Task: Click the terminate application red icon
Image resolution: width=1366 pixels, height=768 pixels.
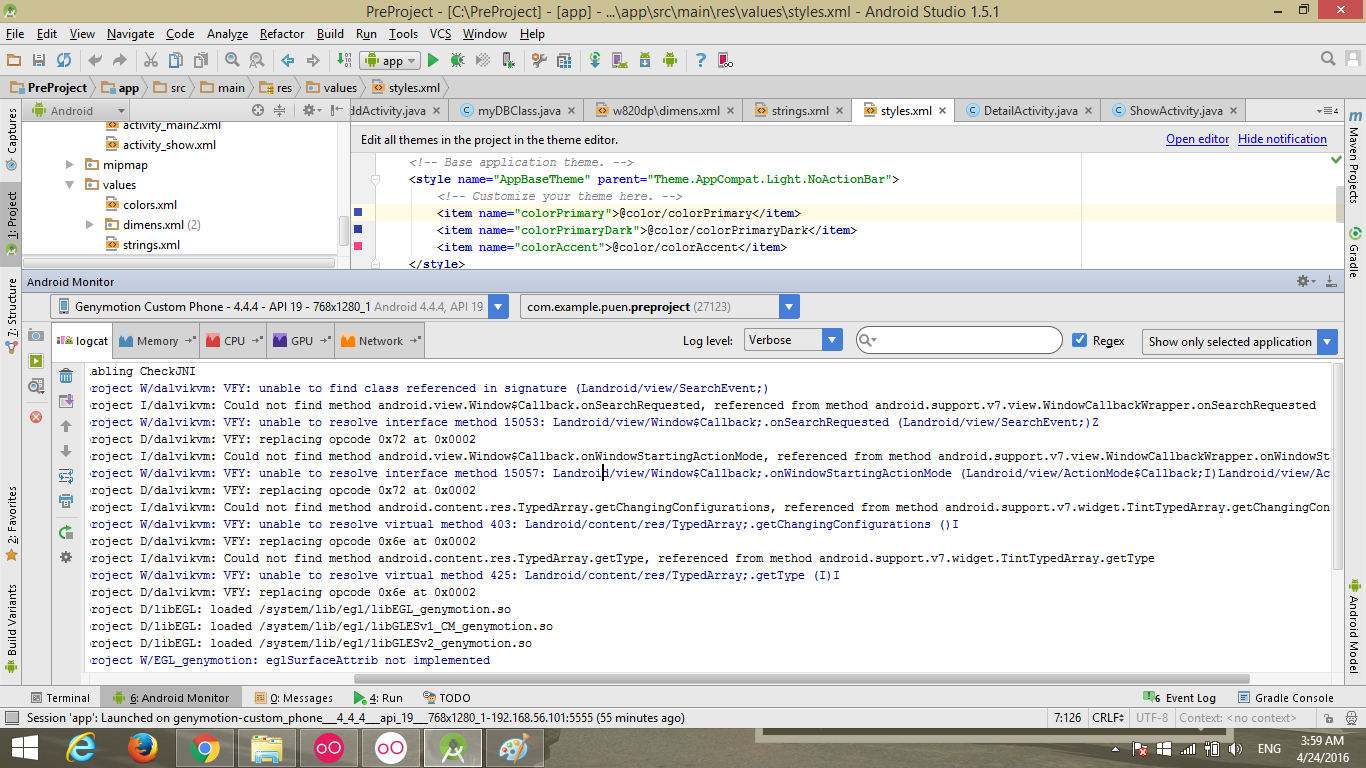Action: [36, 416]
